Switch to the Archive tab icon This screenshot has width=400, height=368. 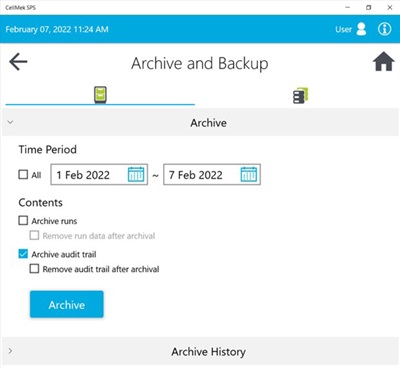point(100,95)
